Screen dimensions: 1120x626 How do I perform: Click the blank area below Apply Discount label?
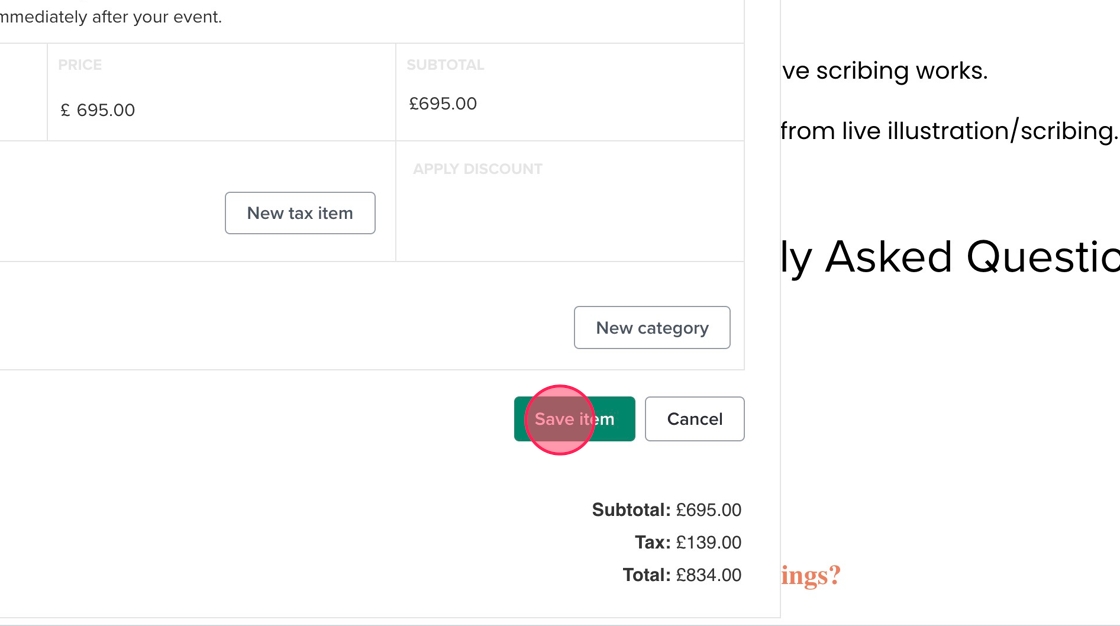pyautogui.click(x=570, y=220)
